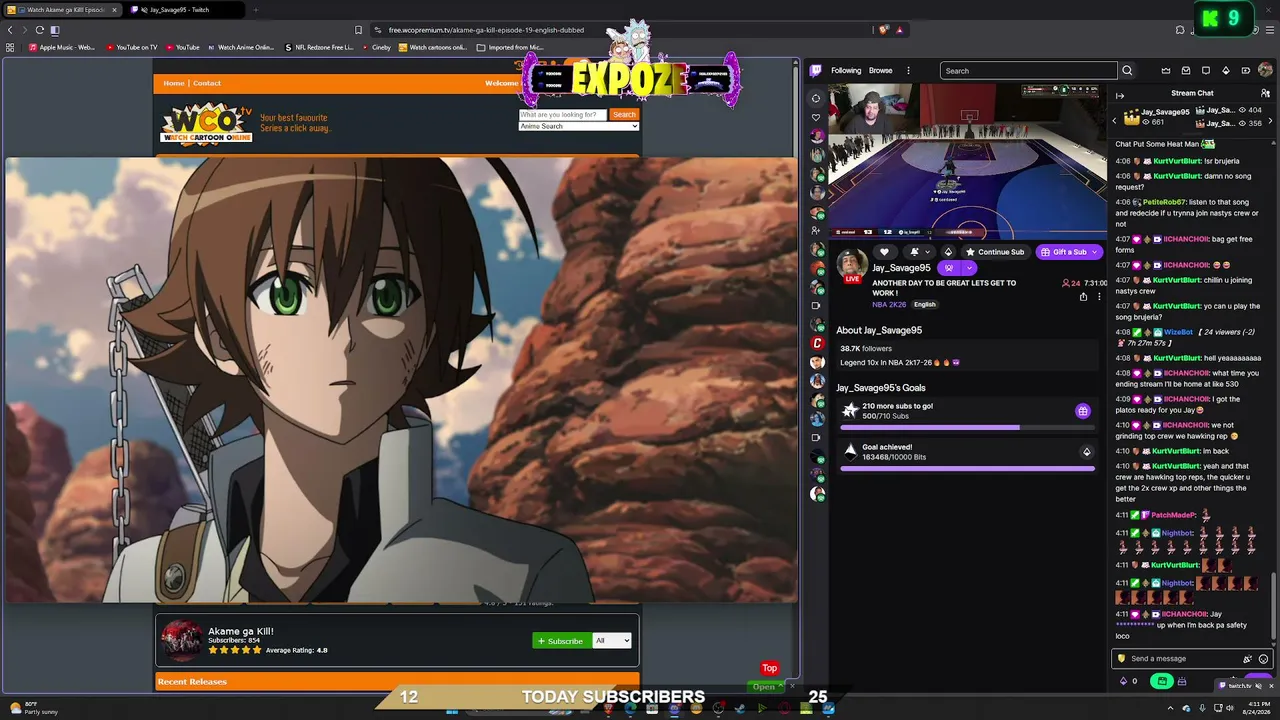Go back in the browser
The image size is (1280, 720).
point(11,30)
